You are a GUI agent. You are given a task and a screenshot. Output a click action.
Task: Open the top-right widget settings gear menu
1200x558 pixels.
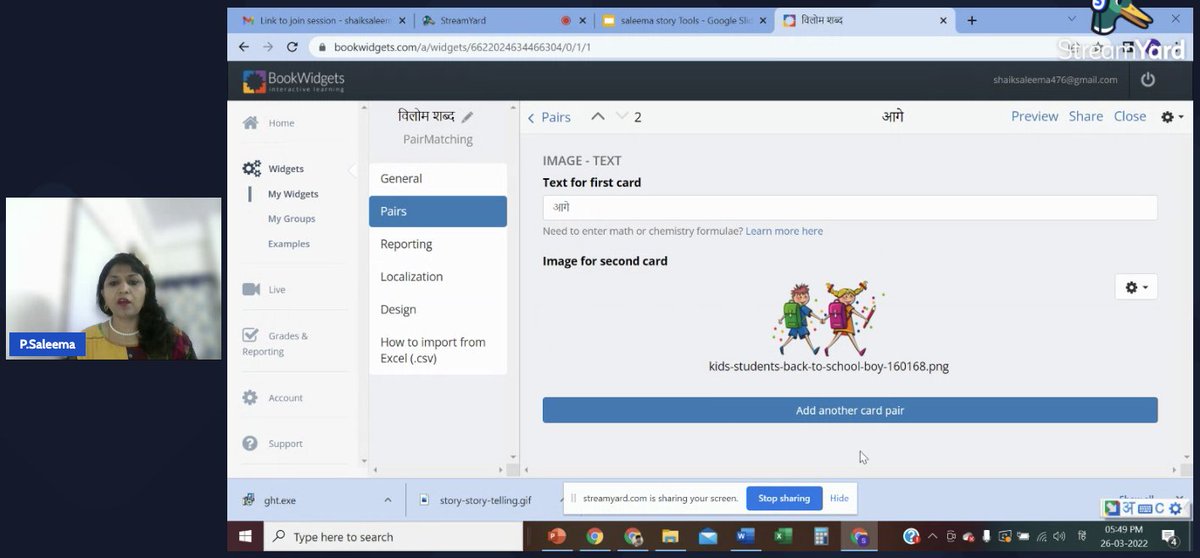coord(1172,117)
